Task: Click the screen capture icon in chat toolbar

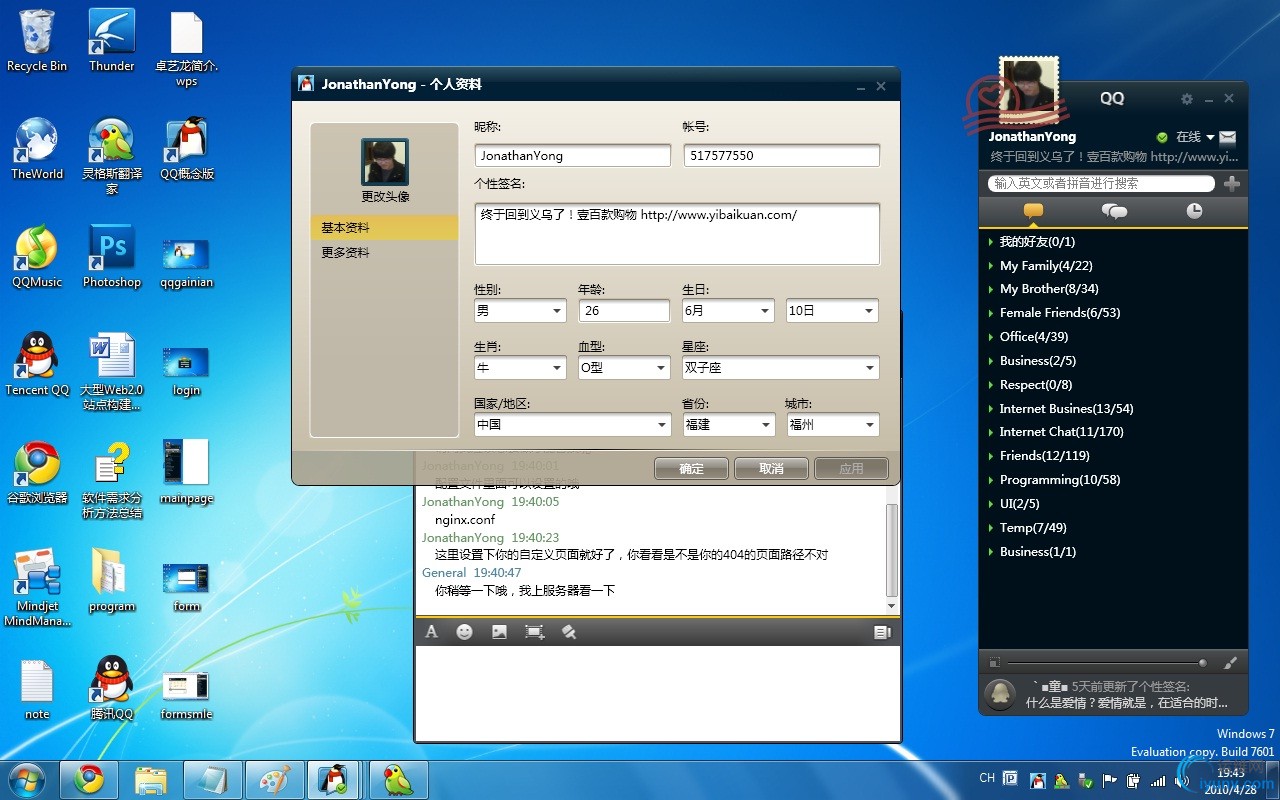Action: click(x=534, y=631)
